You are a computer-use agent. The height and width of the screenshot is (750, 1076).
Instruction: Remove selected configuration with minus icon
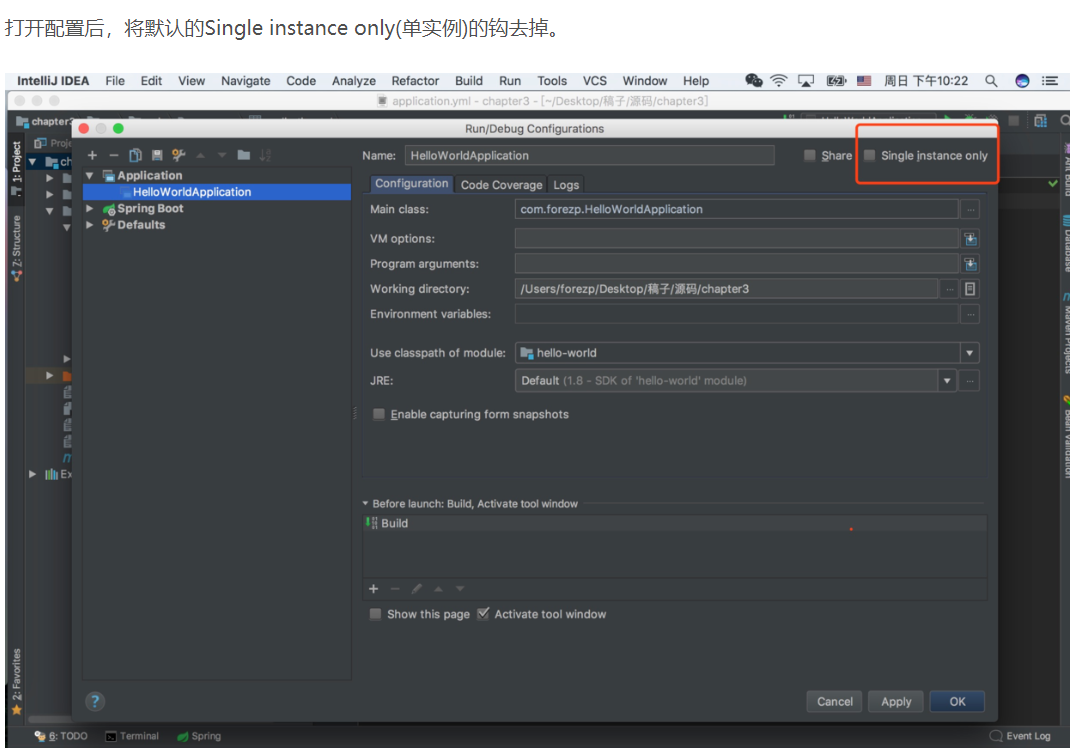pos(114,155)
